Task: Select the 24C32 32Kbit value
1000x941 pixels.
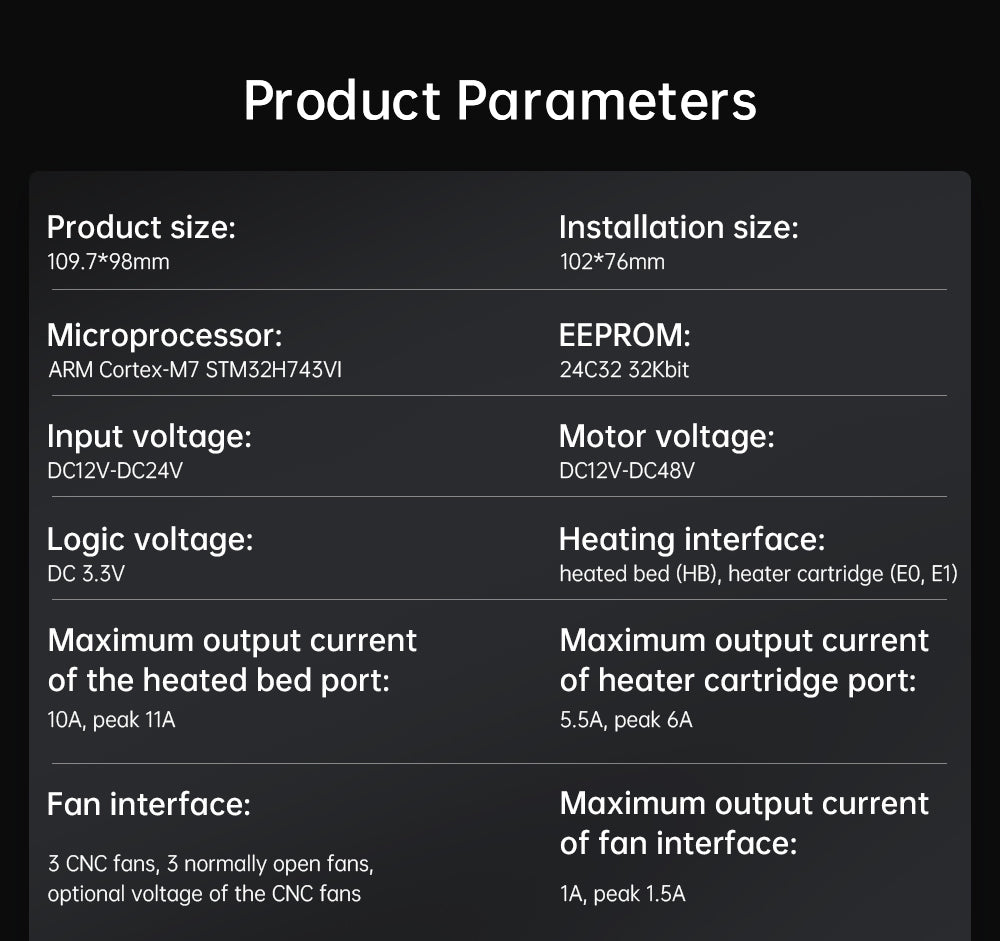Action: point(624,370)
